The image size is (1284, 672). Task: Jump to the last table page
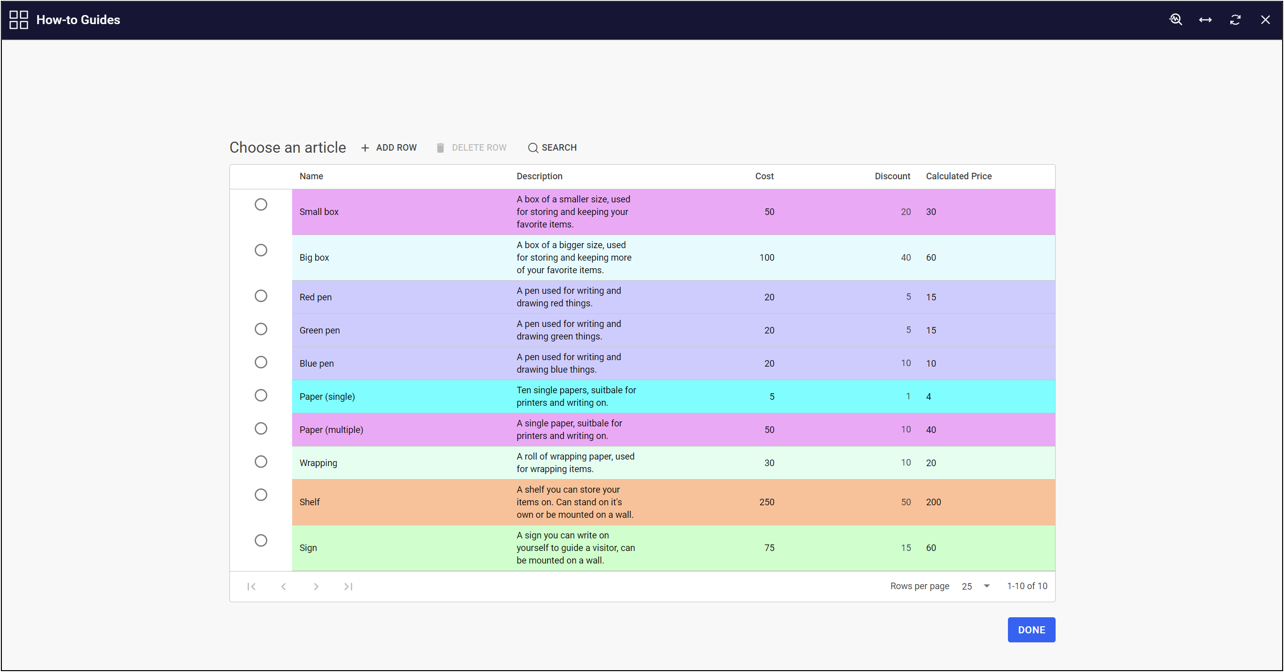point(348,587)
